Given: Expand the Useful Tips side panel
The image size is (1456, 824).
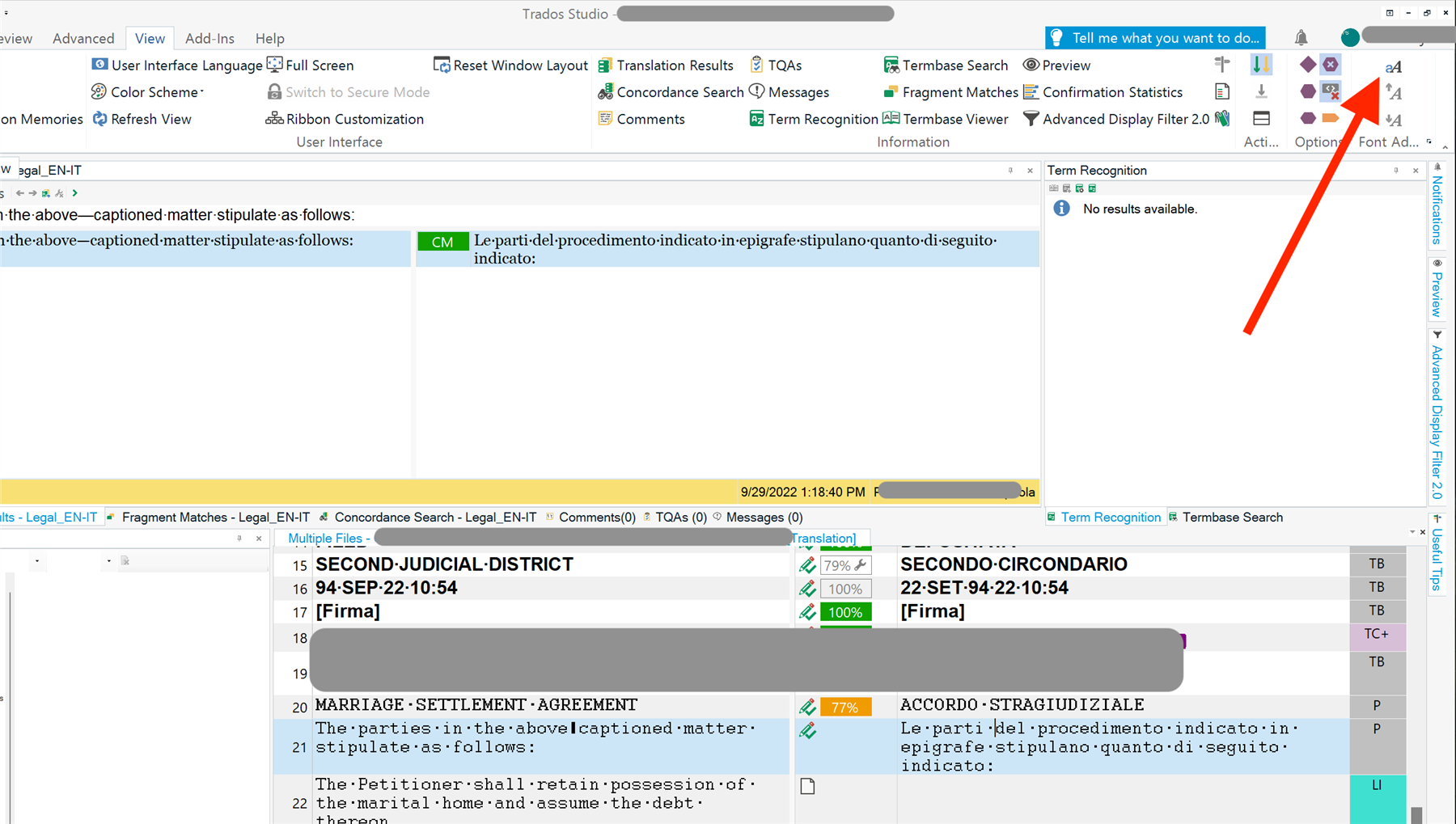Looking at the screenshot, I should pyautogui.click(x=1437, y=553).
